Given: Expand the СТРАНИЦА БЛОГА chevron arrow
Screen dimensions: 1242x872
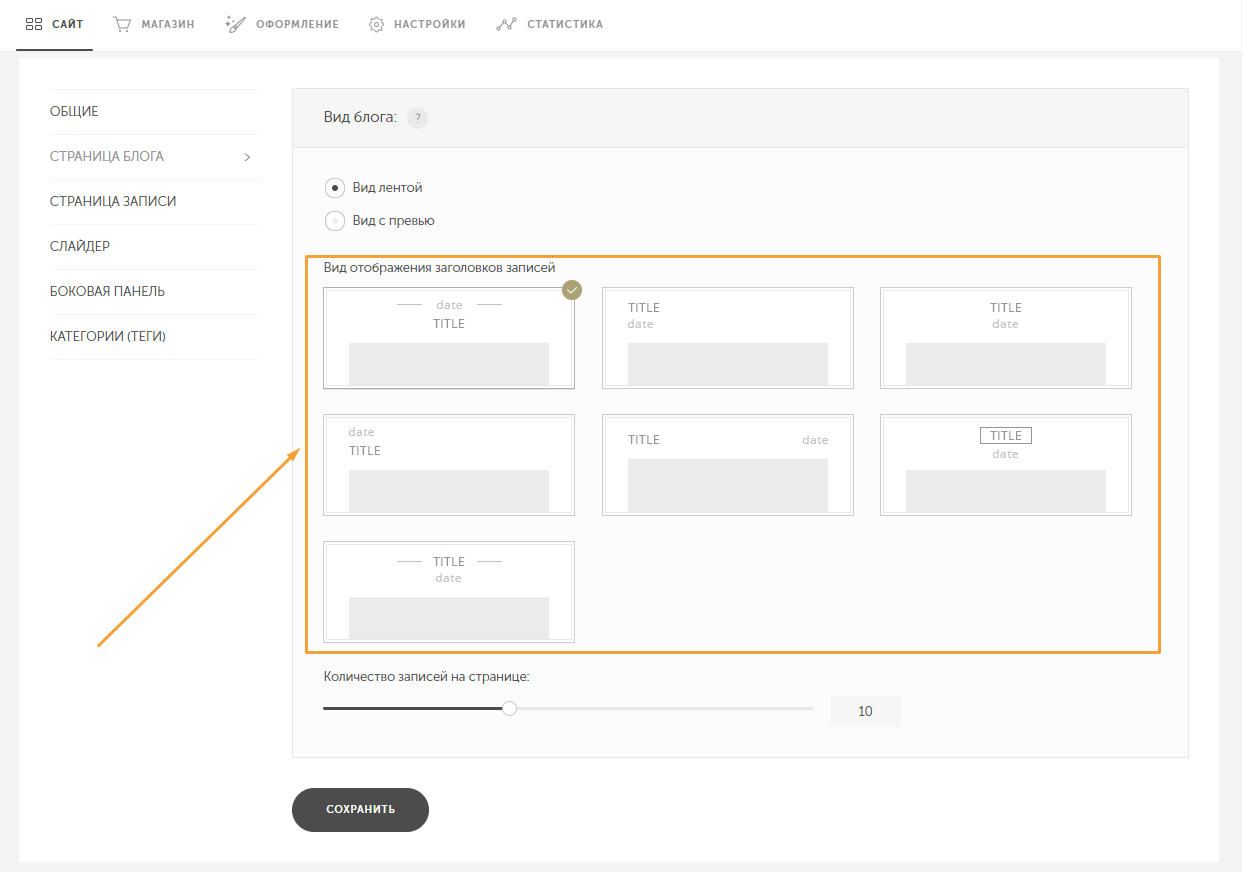Looking at the screenshot, I should (x=247, y=157).
